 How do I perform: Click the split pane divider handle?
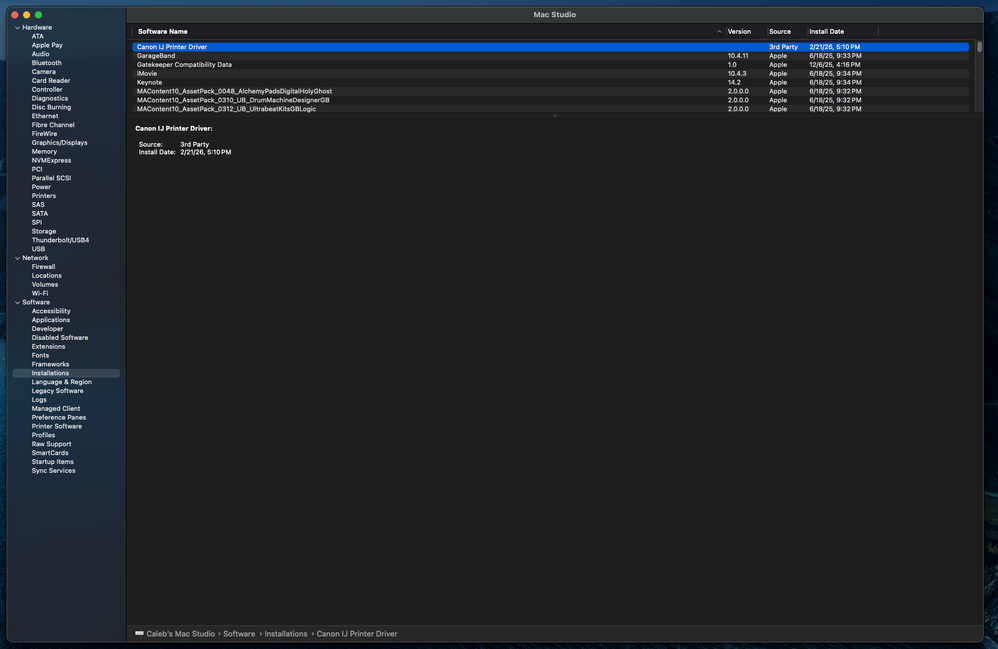(x=554, y=116)
